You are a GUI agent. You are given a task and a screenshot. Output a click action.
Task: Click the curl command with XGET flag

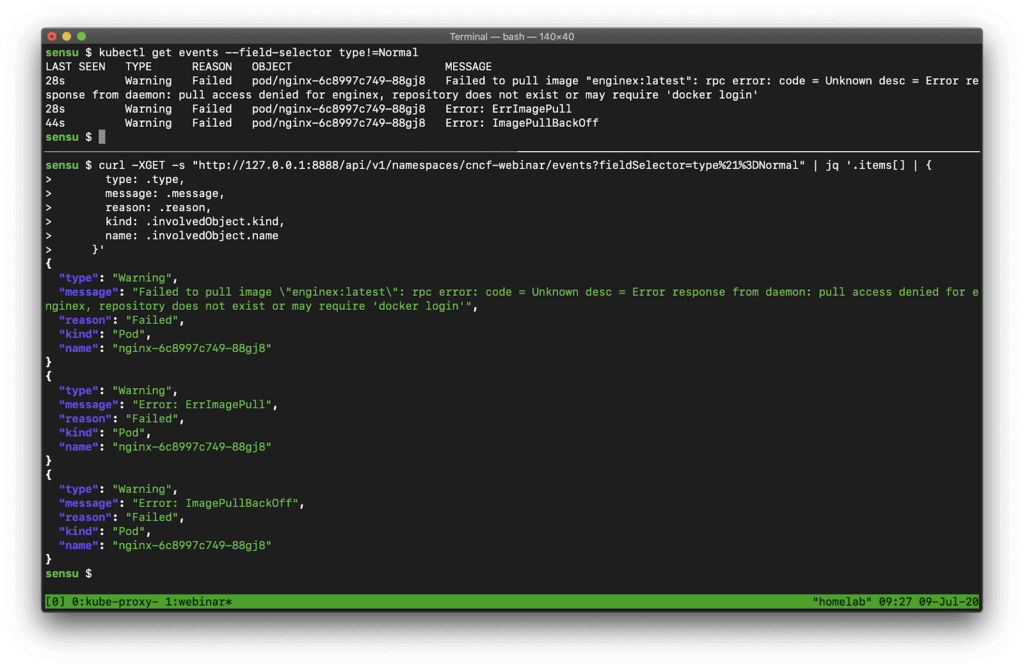coord(130,164)
